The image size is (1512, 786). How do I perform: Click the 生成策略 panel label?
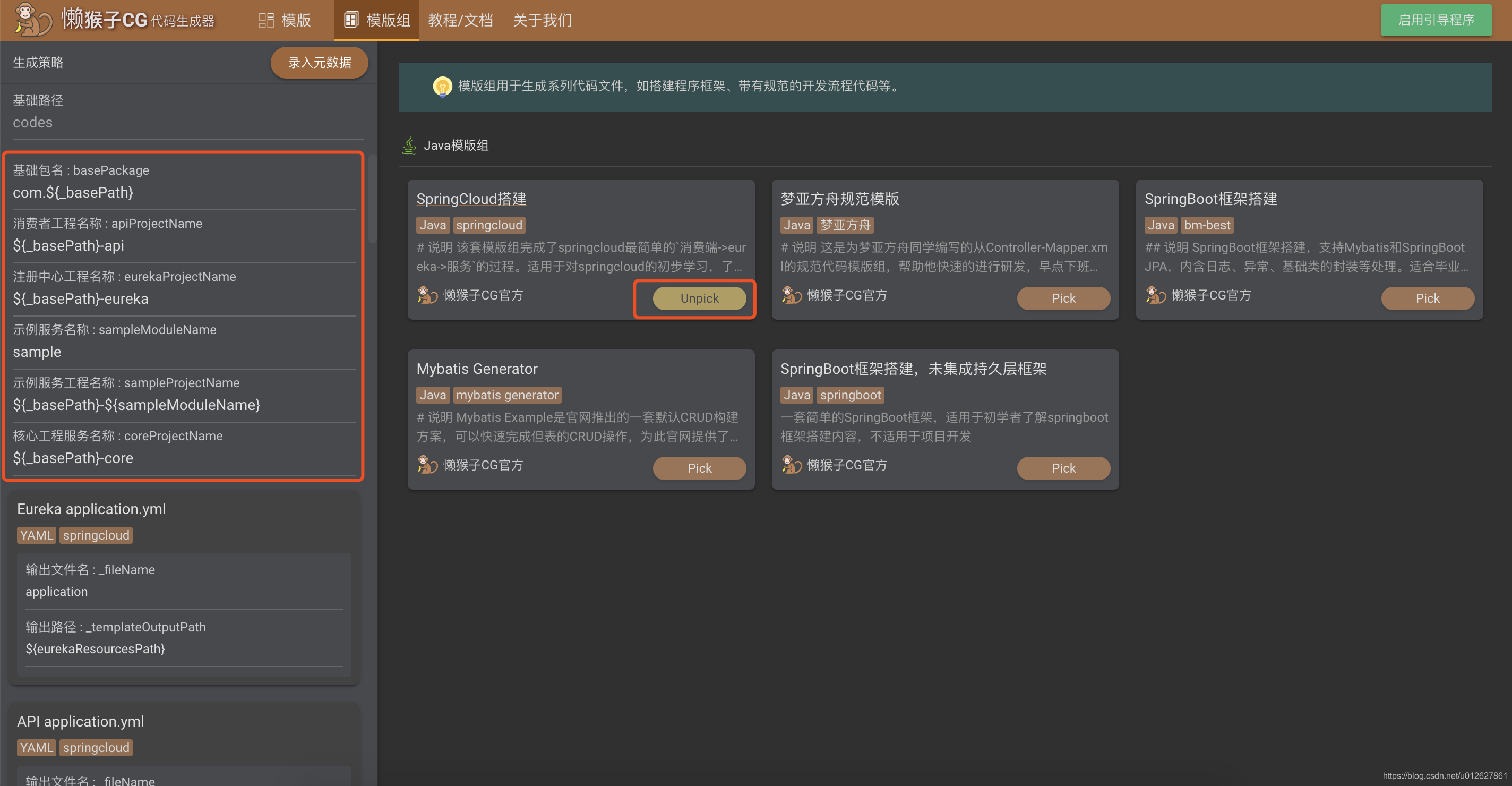(x=38, y=63)
